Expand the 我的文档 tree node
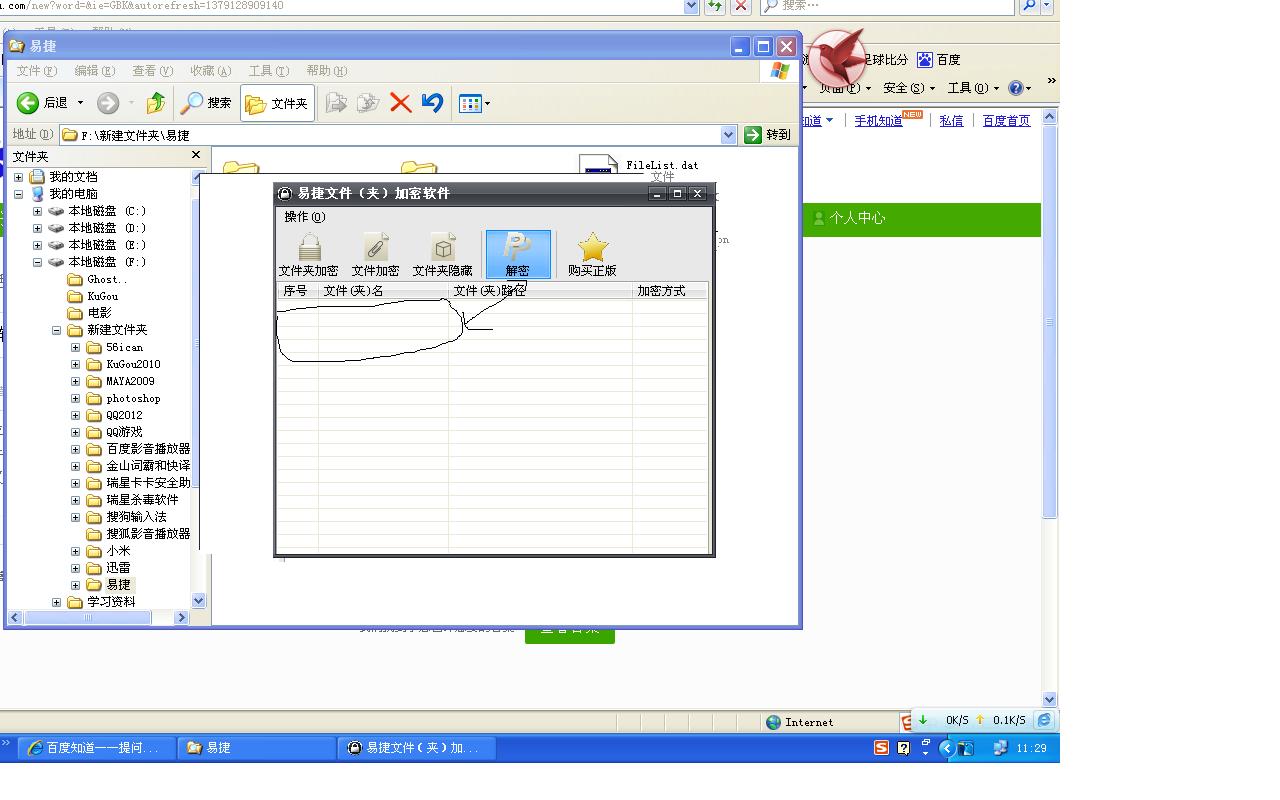The width and height of the screenshot is (1280, 800). pyautogui.click(x=18, y=177)
